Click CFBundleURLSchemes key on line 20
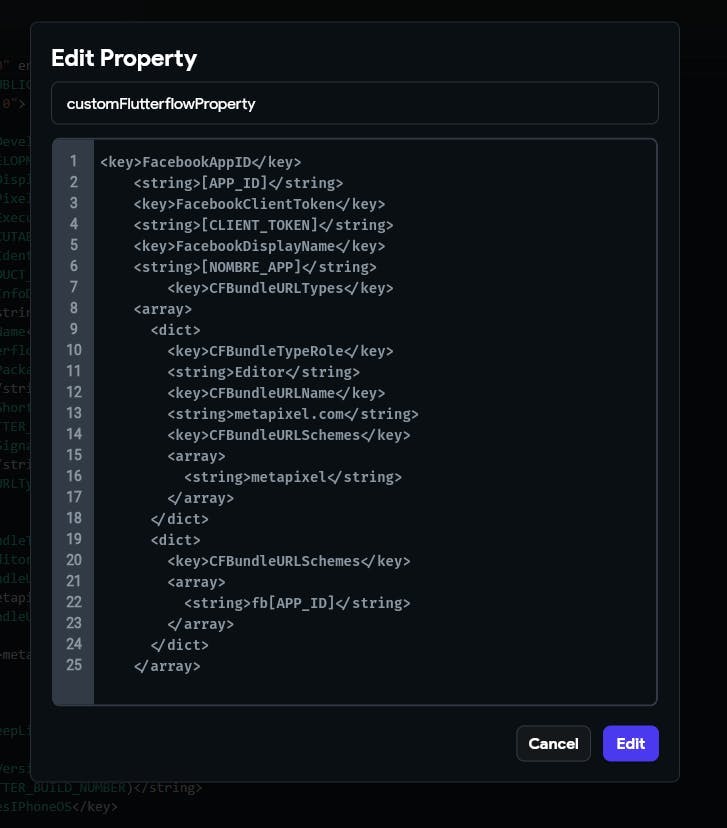This screenshot has width=727, height=828. [289, 561]
